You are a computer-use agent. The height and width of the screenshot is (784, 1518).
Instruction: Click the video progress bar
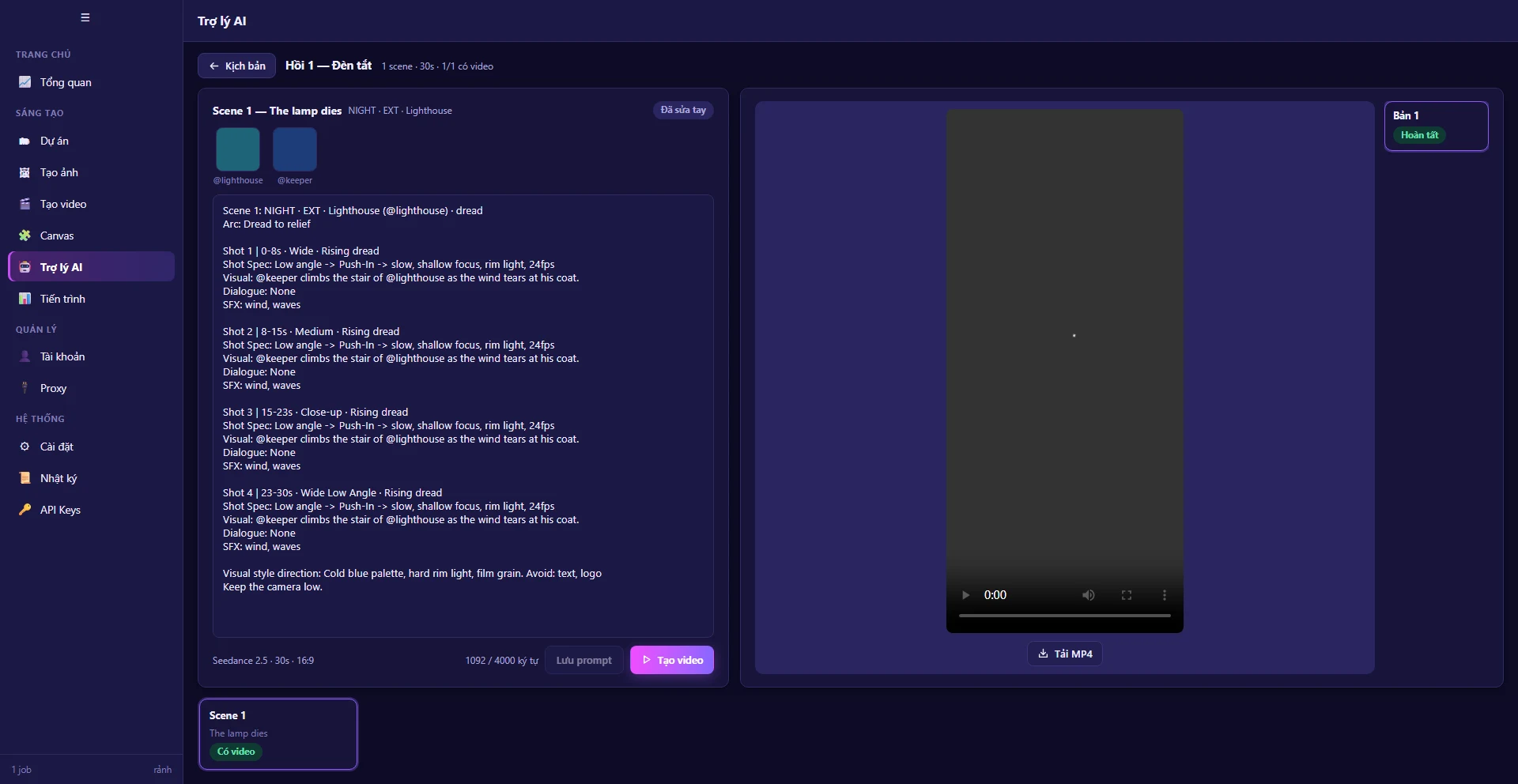[x=1064, y=615]
